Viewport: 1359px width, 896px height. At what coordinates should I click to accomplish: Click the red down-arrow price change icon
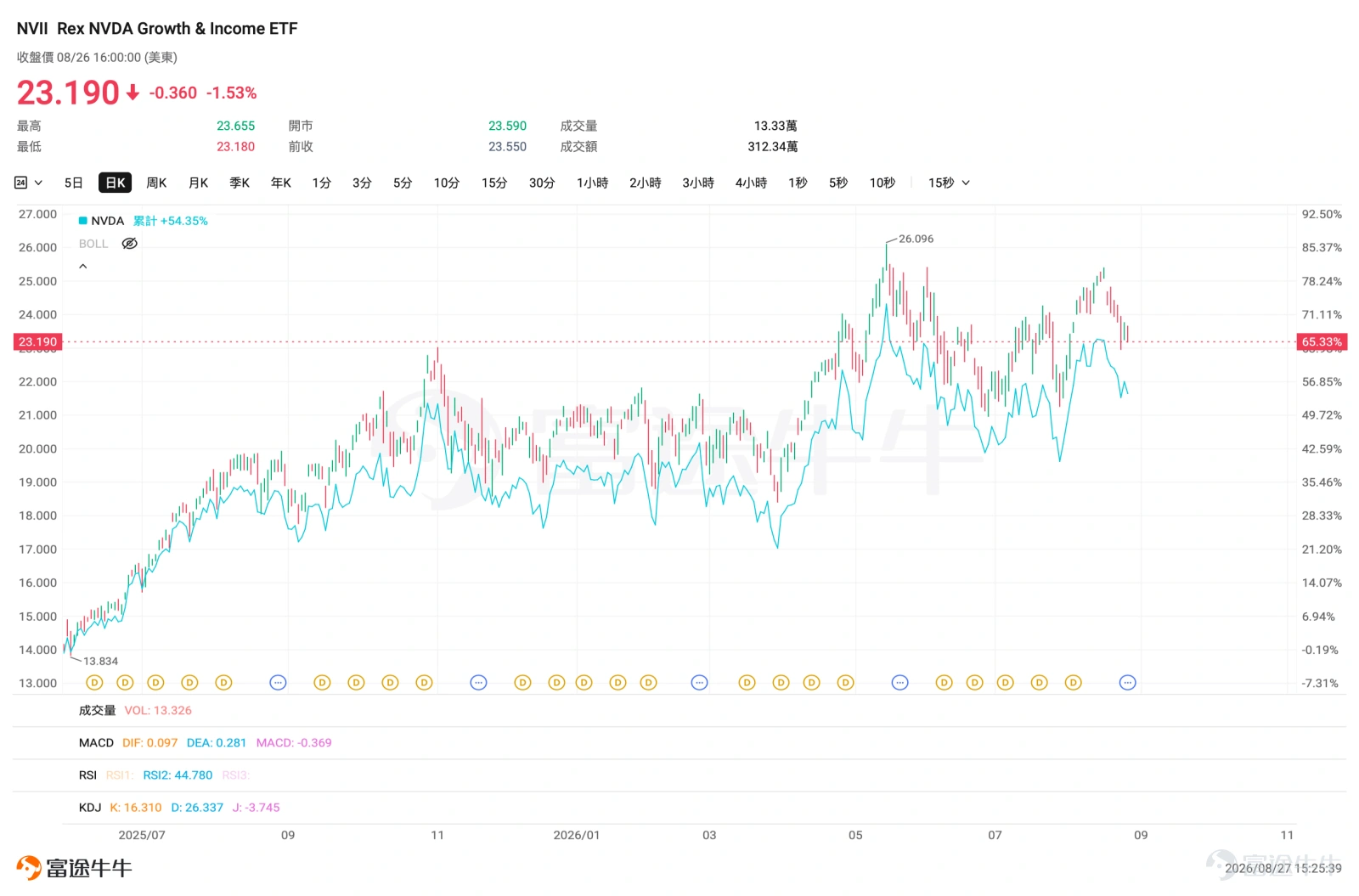[x=133, y=93]
